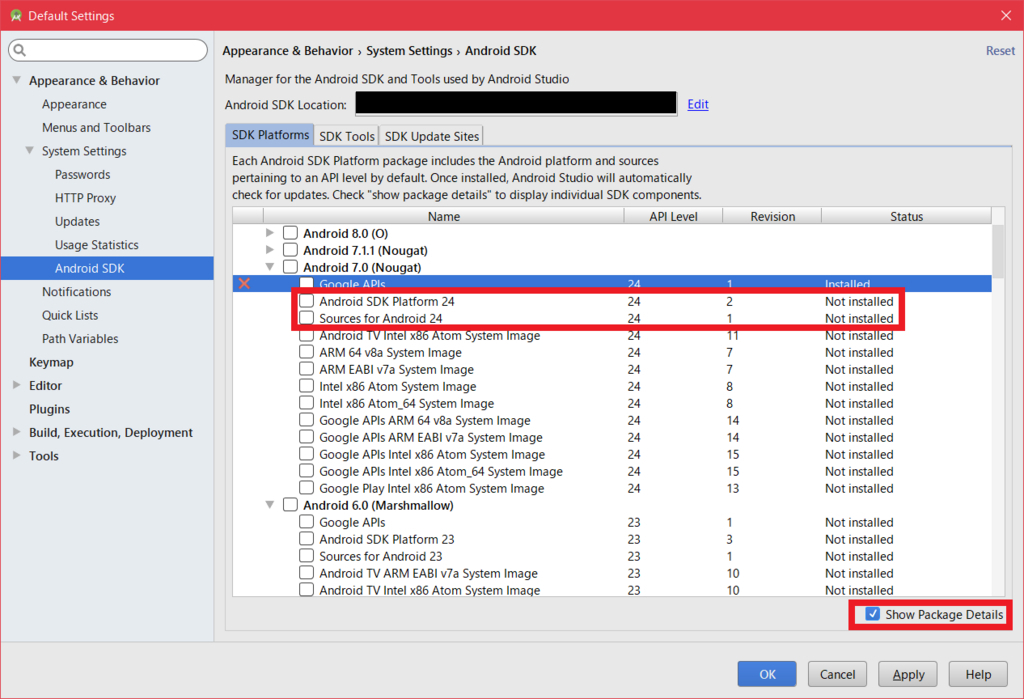
Task: Expand Build, Execution, Deployment node
Action: [16, 432]
